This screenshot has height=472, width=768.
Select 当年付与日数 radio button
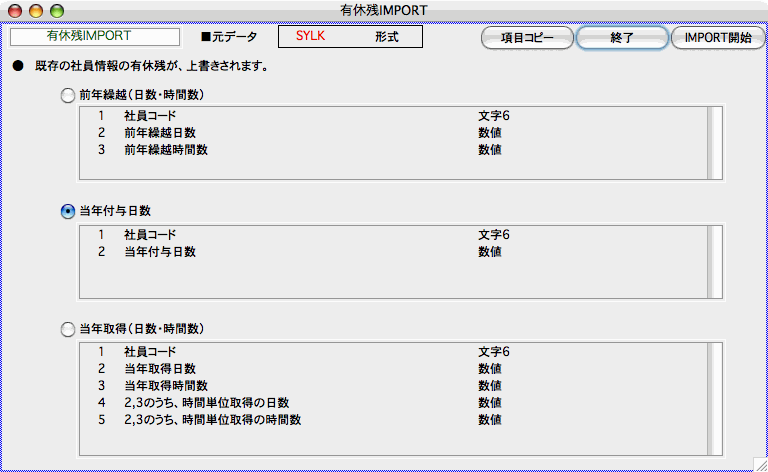coord(68,211)
